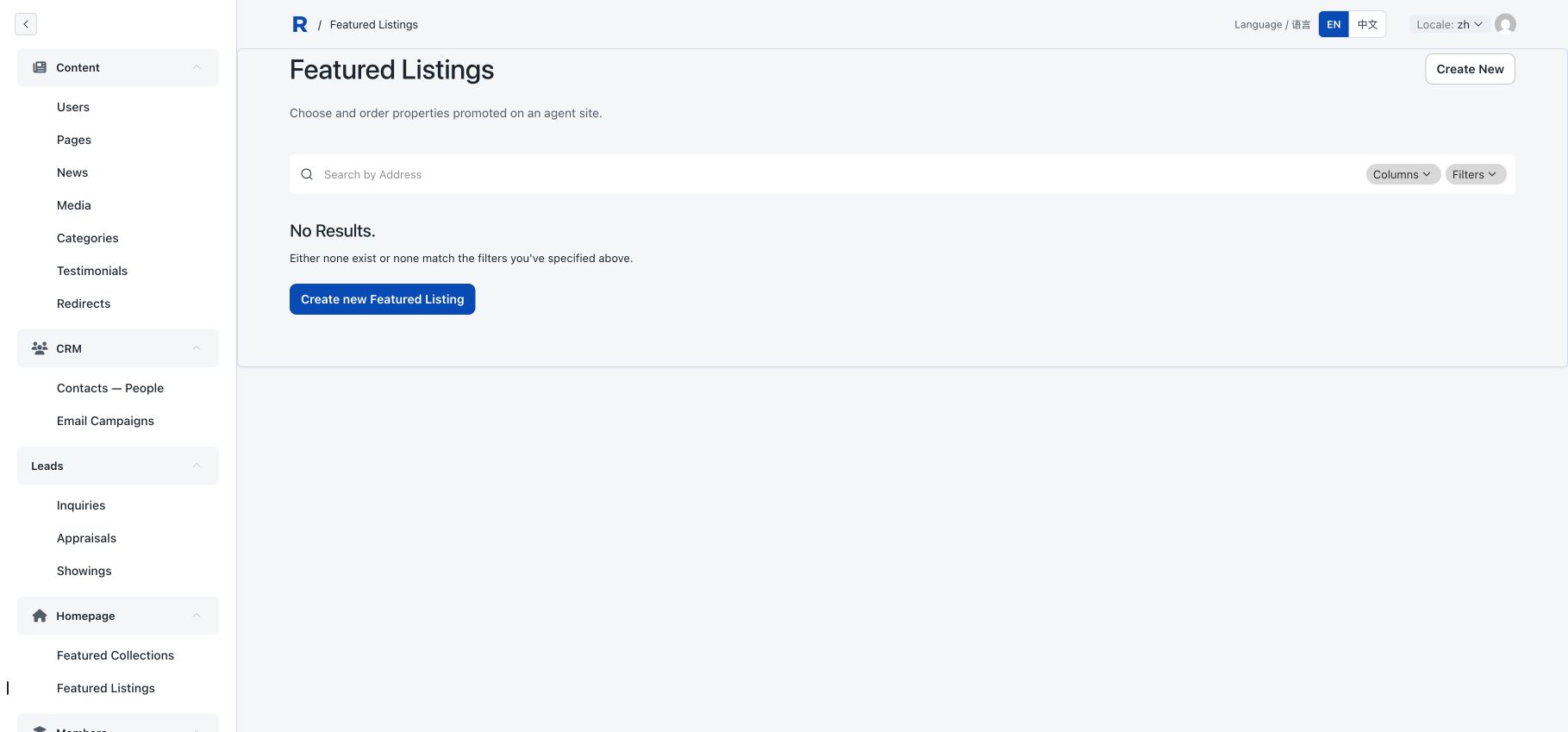The width and height of the screenshot is (1568, 732).
Task: Click the Content section header label
Action: (78, 67)
